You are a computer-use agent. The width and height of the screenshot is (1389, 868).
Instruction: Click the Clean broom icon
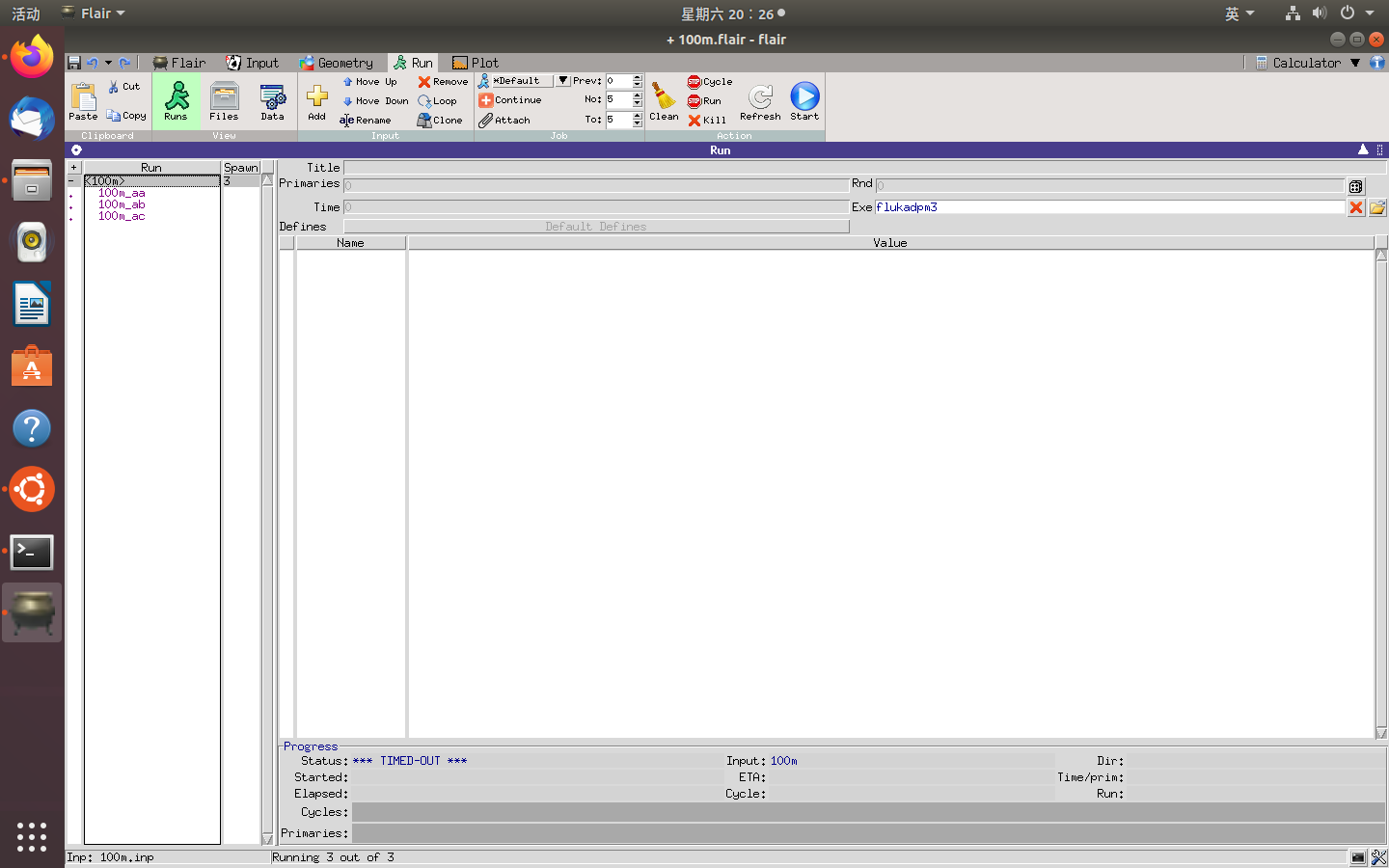point(664,100)
